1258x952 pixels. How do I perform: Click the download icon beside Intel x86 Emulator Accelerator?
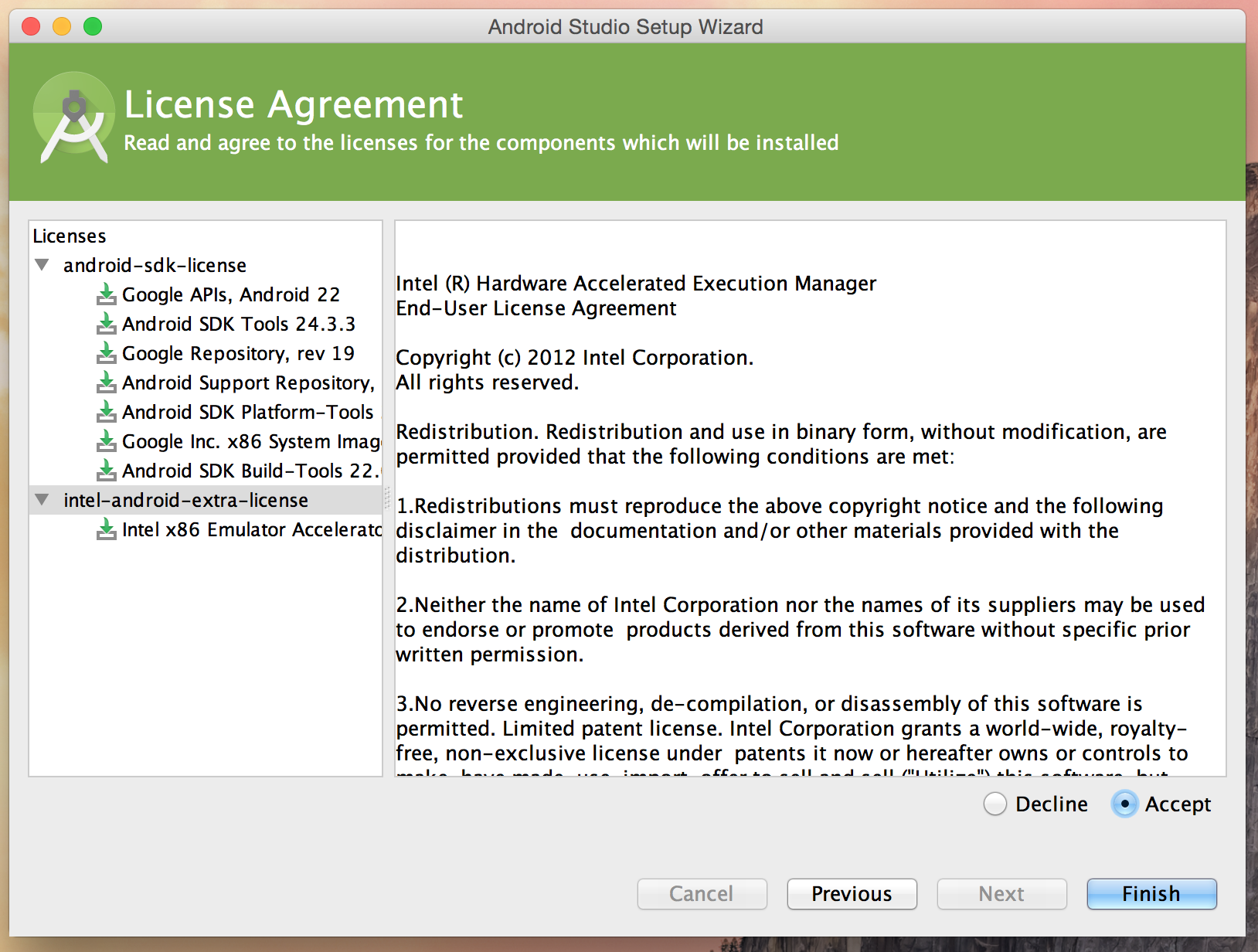(107, 529)
